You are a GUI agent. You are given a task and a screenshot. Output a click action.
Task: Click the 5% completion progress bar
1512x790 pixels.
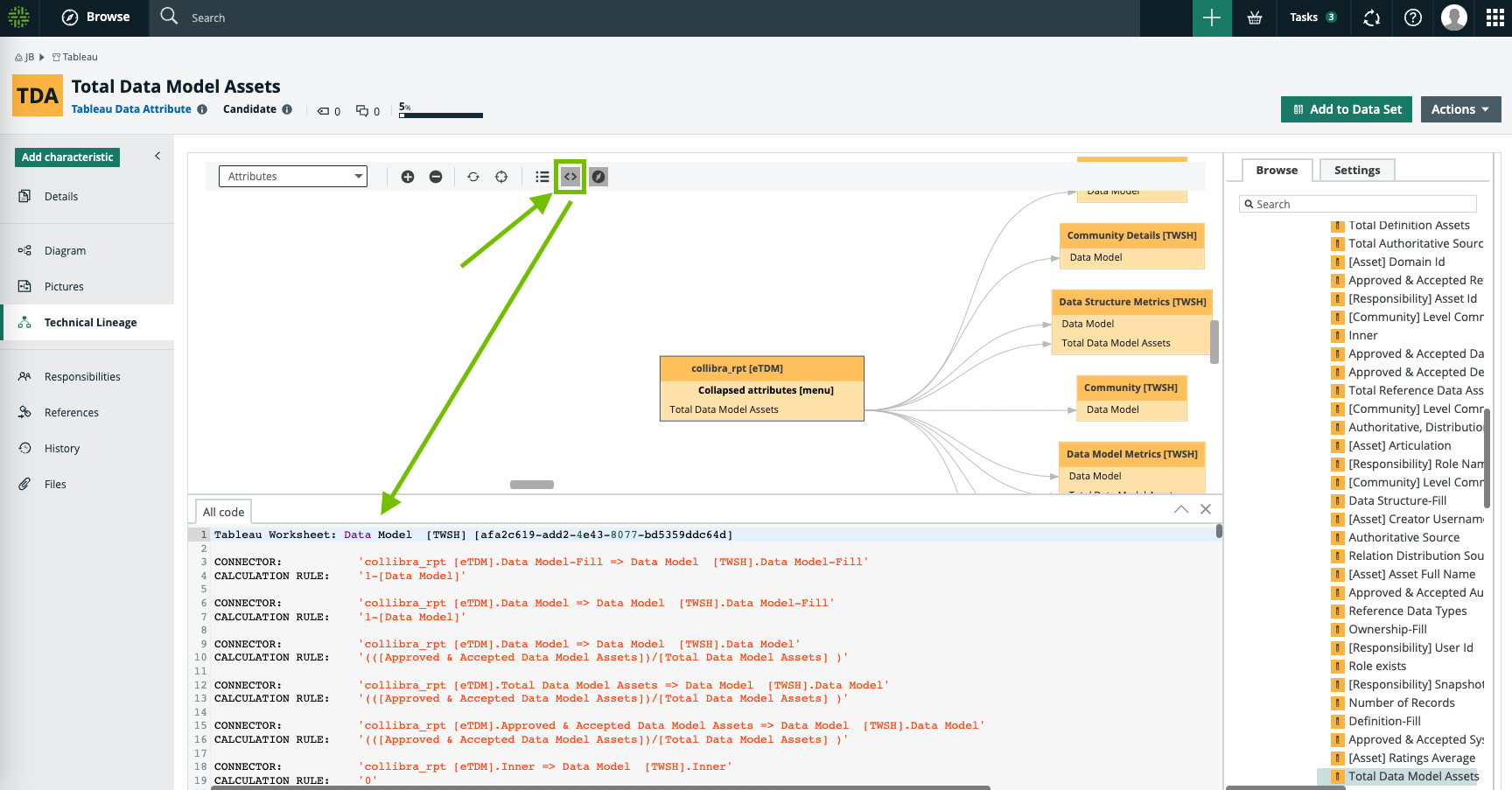(x=441, y=115)
